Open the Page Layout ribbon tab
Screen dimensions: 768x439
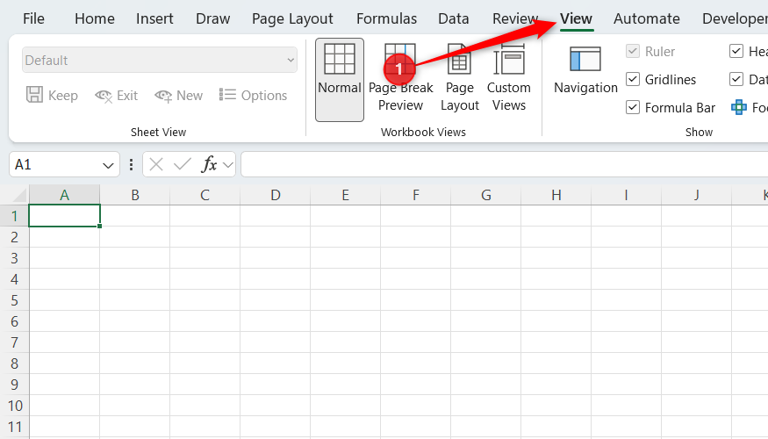click(x=292, y=19)
